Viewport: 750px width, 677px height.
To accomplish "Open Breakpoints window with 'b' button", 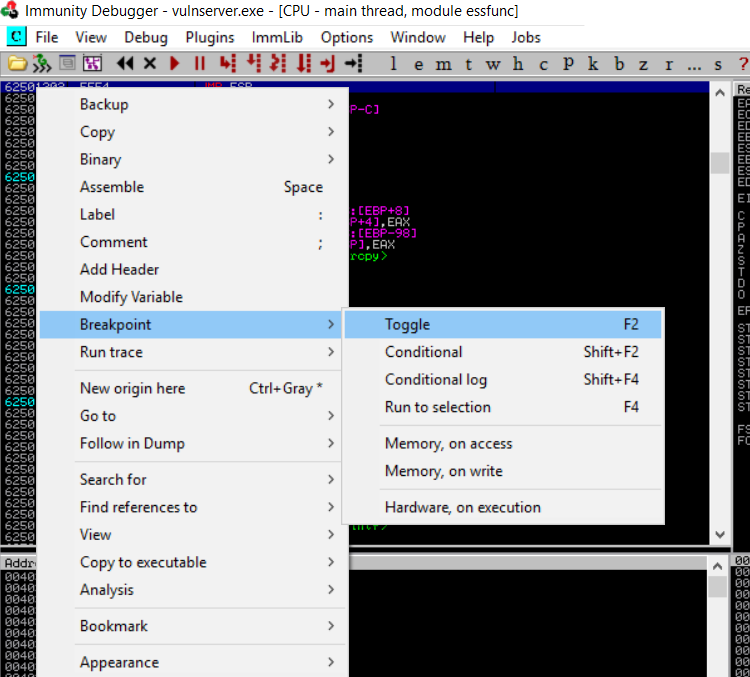I will (x=619, y=64).
